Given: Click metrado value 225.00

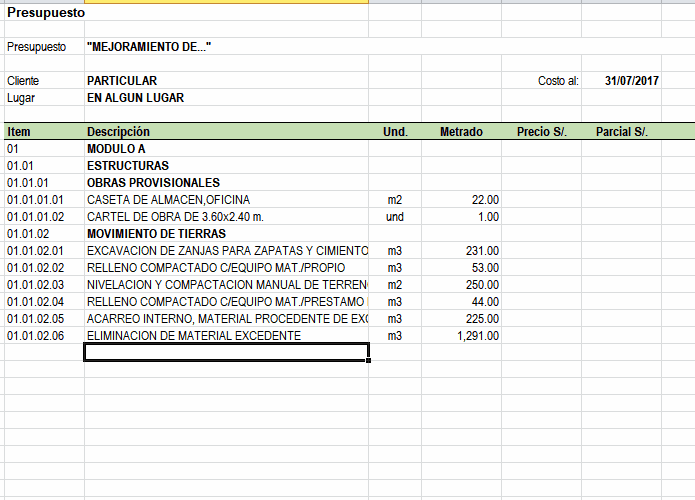Looking at the screenshot, I should (461, 319).
